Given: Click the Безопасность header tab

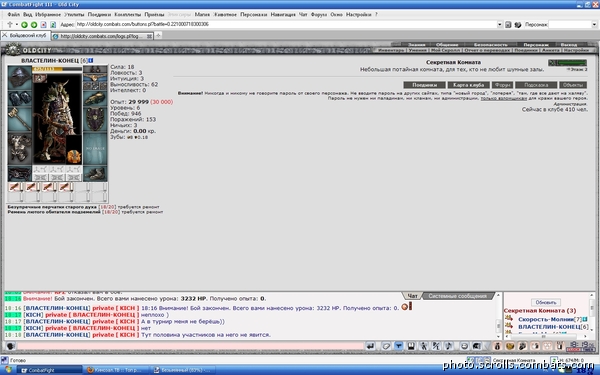Looking at the screenshot, I should (x=491, y=45).
